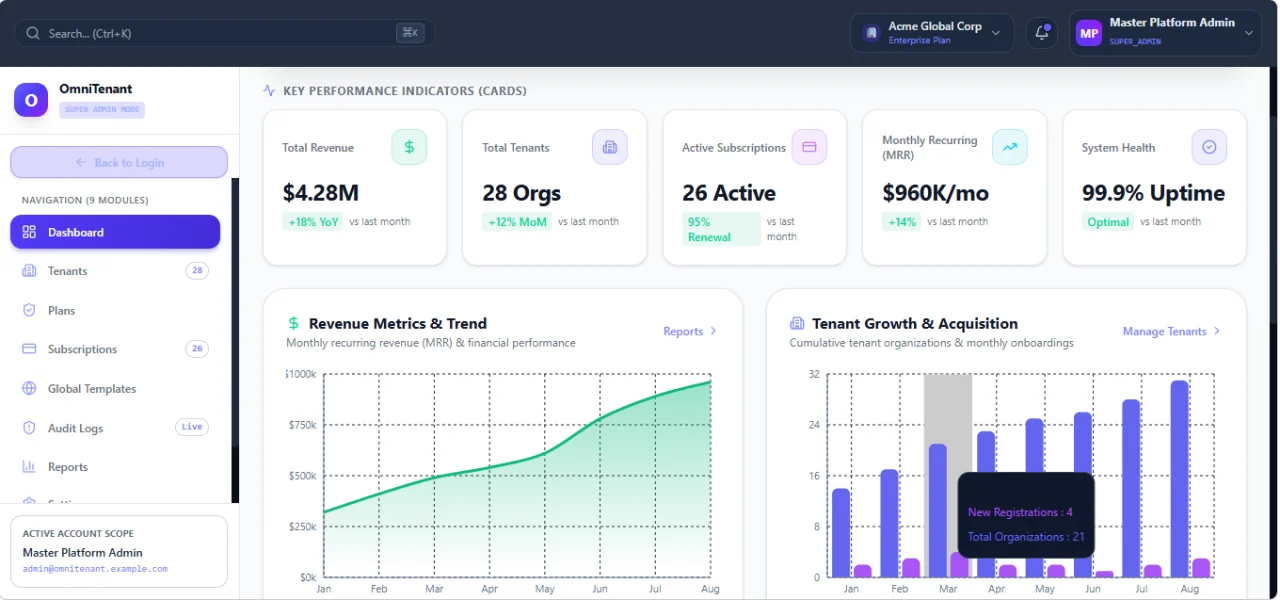Click the Revenue Metrics & Trend heading
1280x600 pixels.
click(x=398, y=323)
